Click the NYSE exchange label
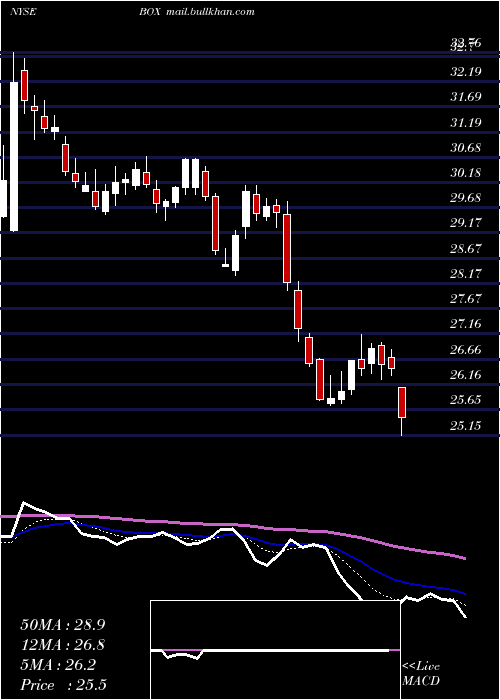The height and width of the screenshot is (700, 500). tap(23, 12)
